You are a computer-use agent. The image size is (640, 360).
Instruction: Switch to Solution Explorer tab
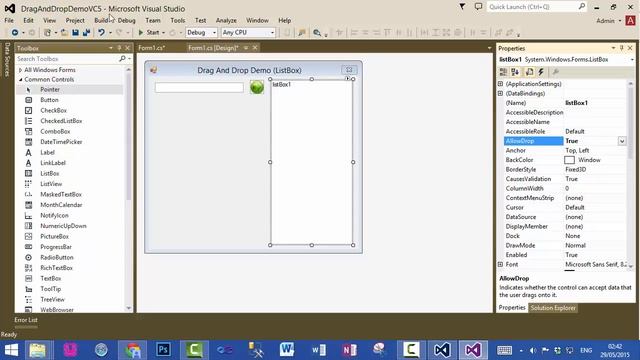(553, 308)
